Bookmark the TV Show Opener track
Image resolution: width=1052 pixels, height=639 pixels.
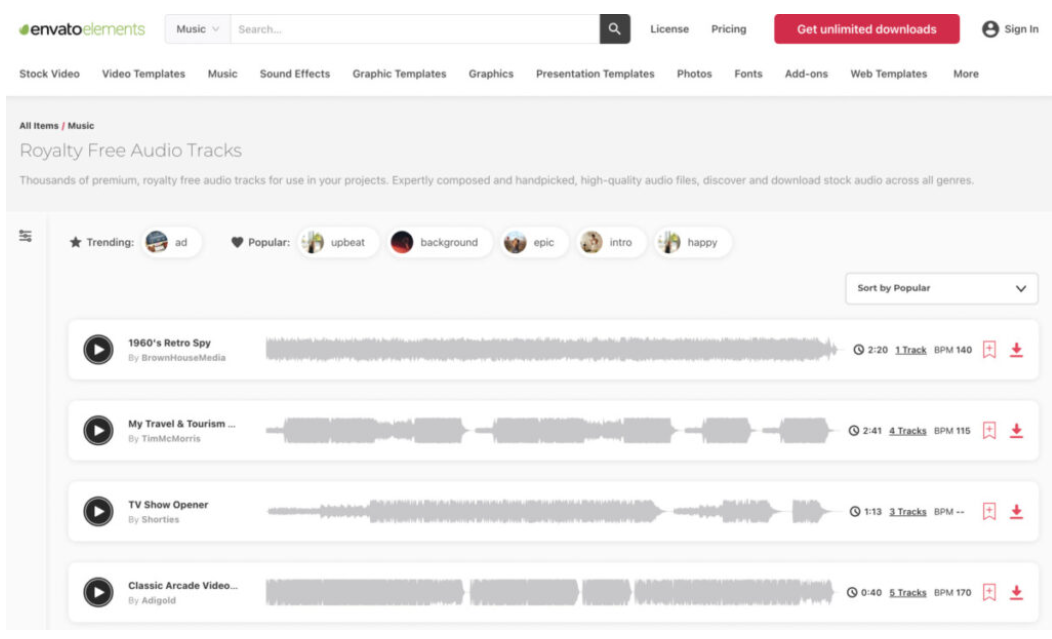989,511
